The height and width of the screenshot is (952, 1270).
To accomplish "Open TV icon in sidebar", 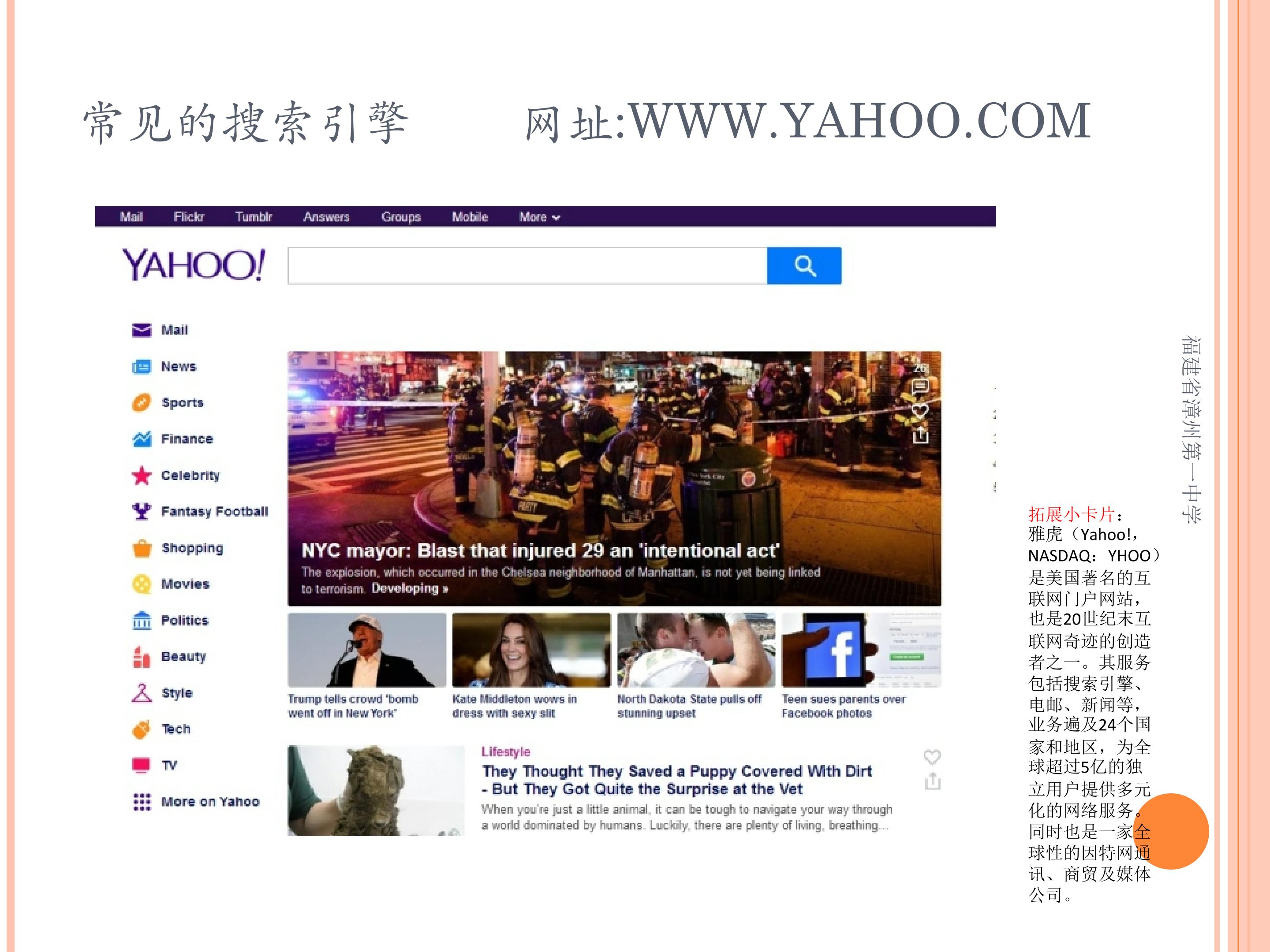I will [141, 766].
